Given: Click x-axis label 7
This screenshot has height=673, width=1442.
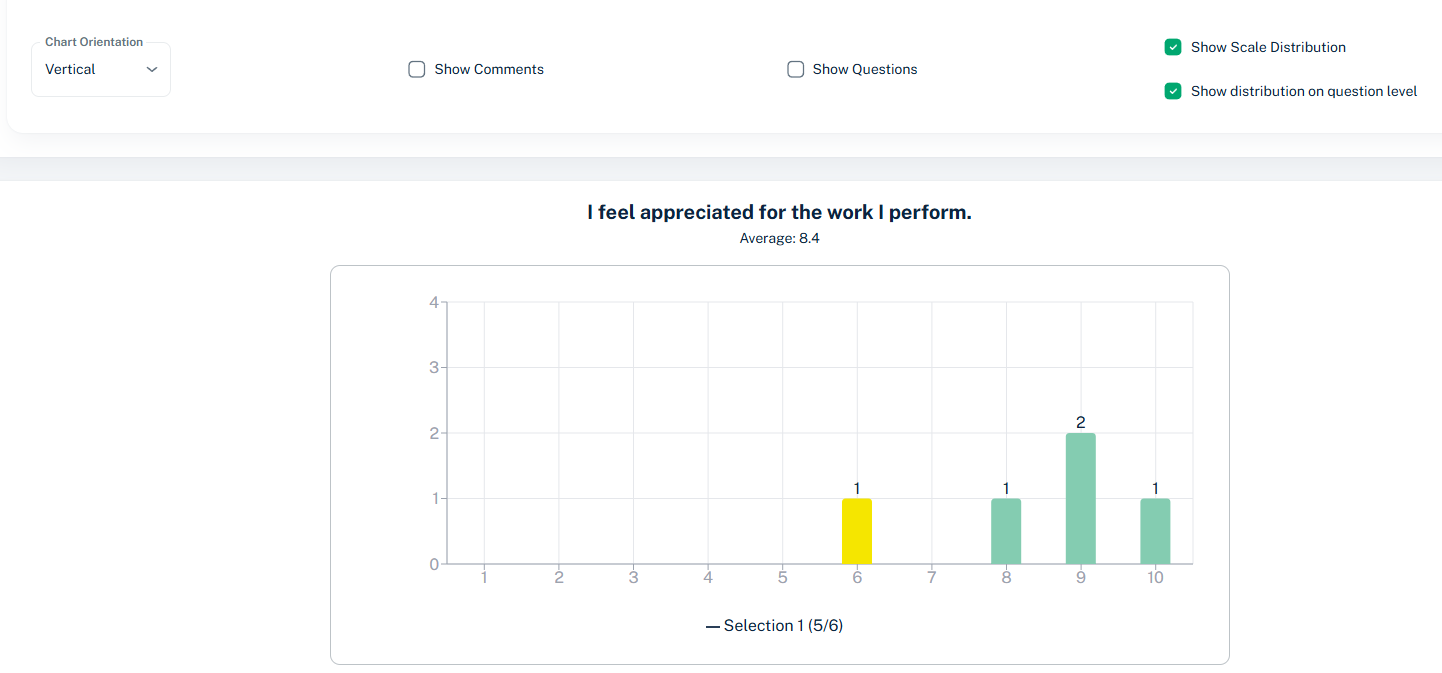Looking at the screenshot, I should point(932,578).
